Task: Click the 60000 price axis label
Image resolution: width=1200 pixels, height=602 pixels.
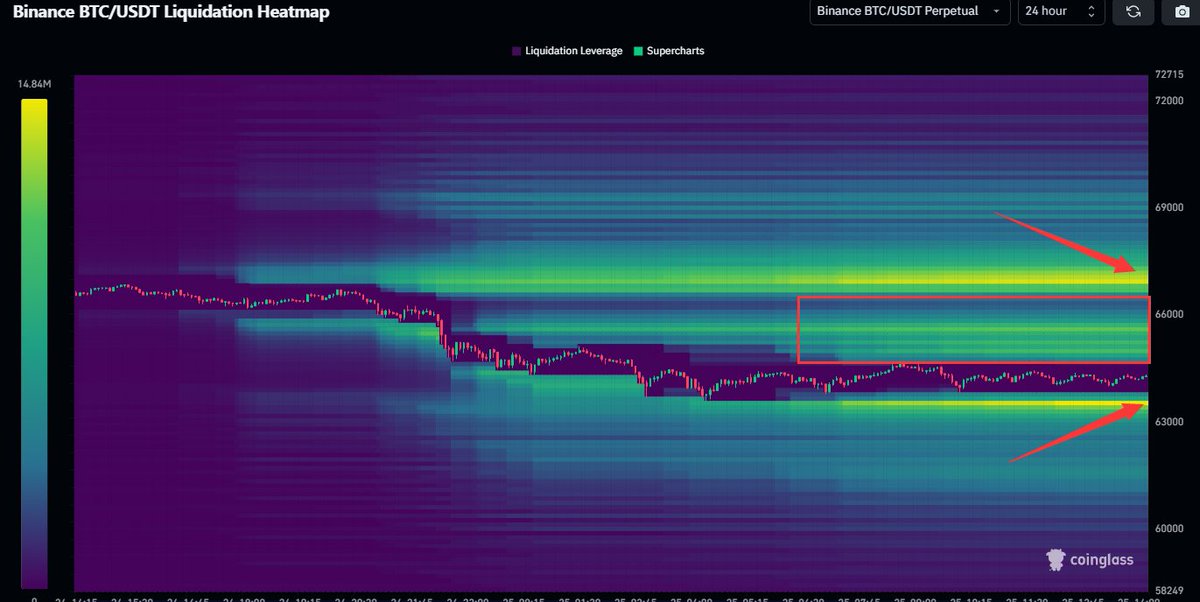Action: tap(1170, 529)
